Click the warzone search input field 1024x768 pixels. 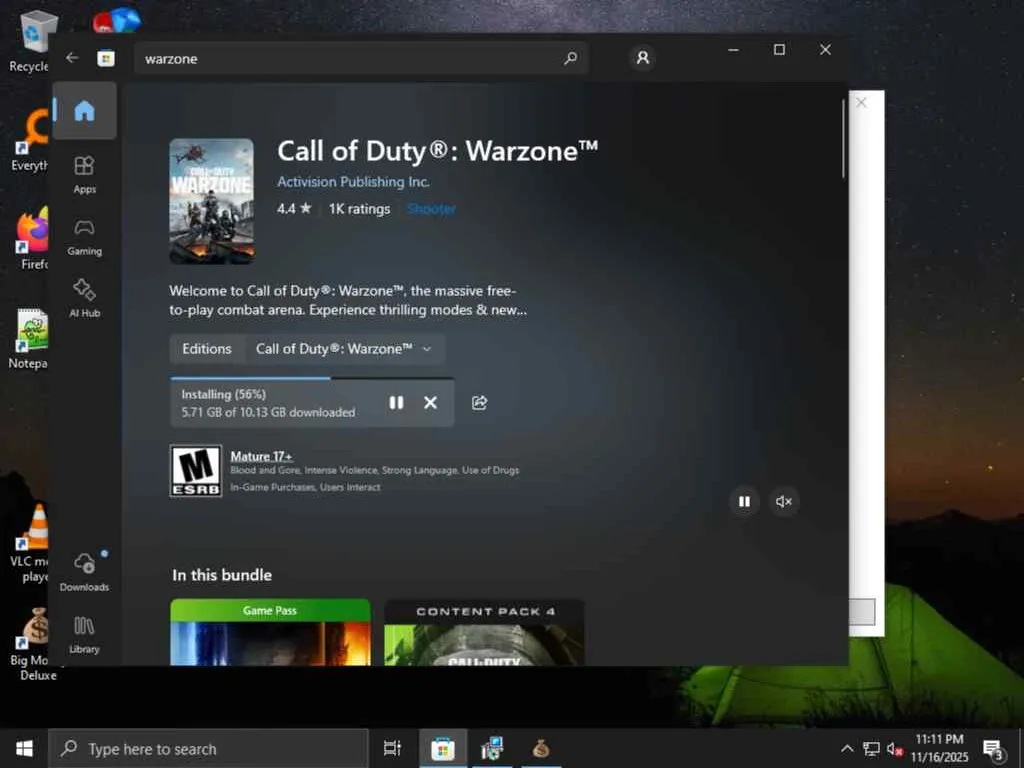pyautogui.click(x=361, y=59)
